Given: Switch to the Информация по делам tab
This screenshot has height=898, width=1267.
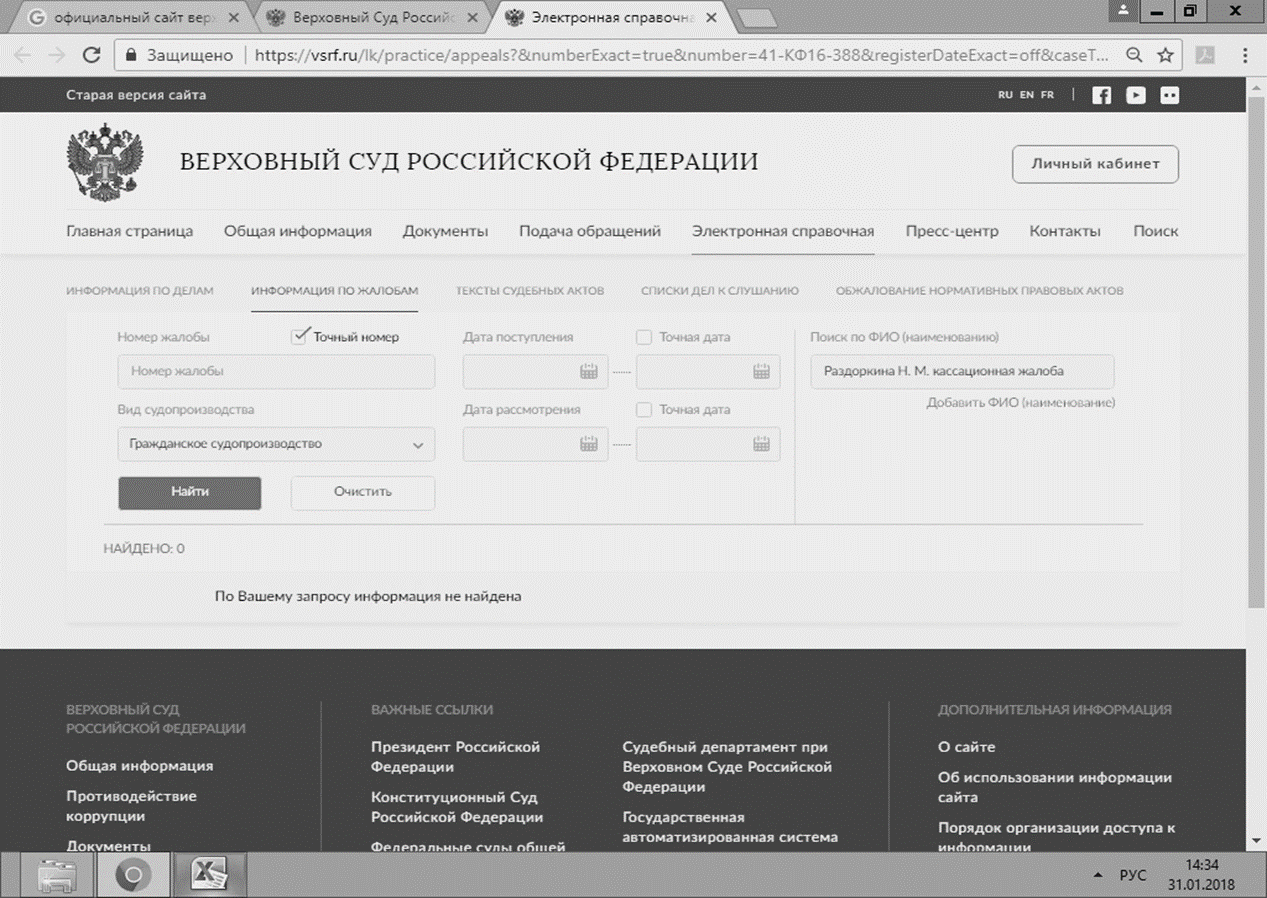Looking at the screenshot, I should pos(140,291).
